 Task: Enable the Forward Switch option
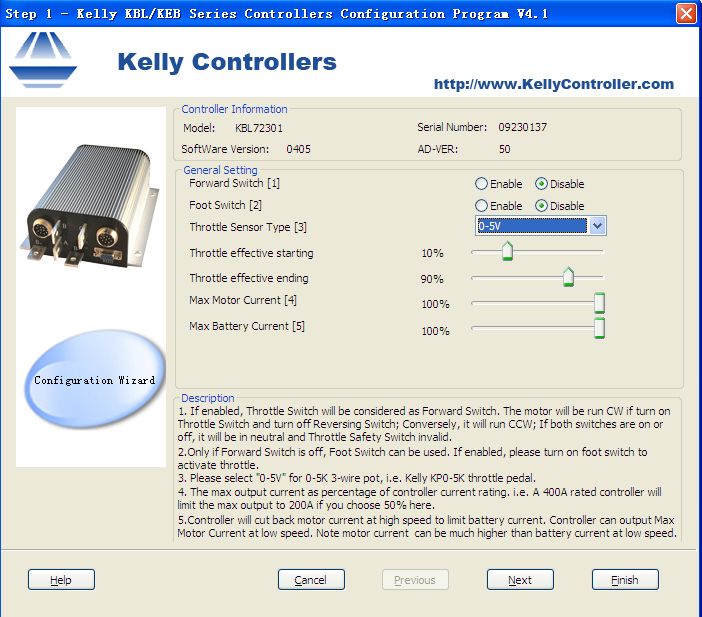coord(482,184)
